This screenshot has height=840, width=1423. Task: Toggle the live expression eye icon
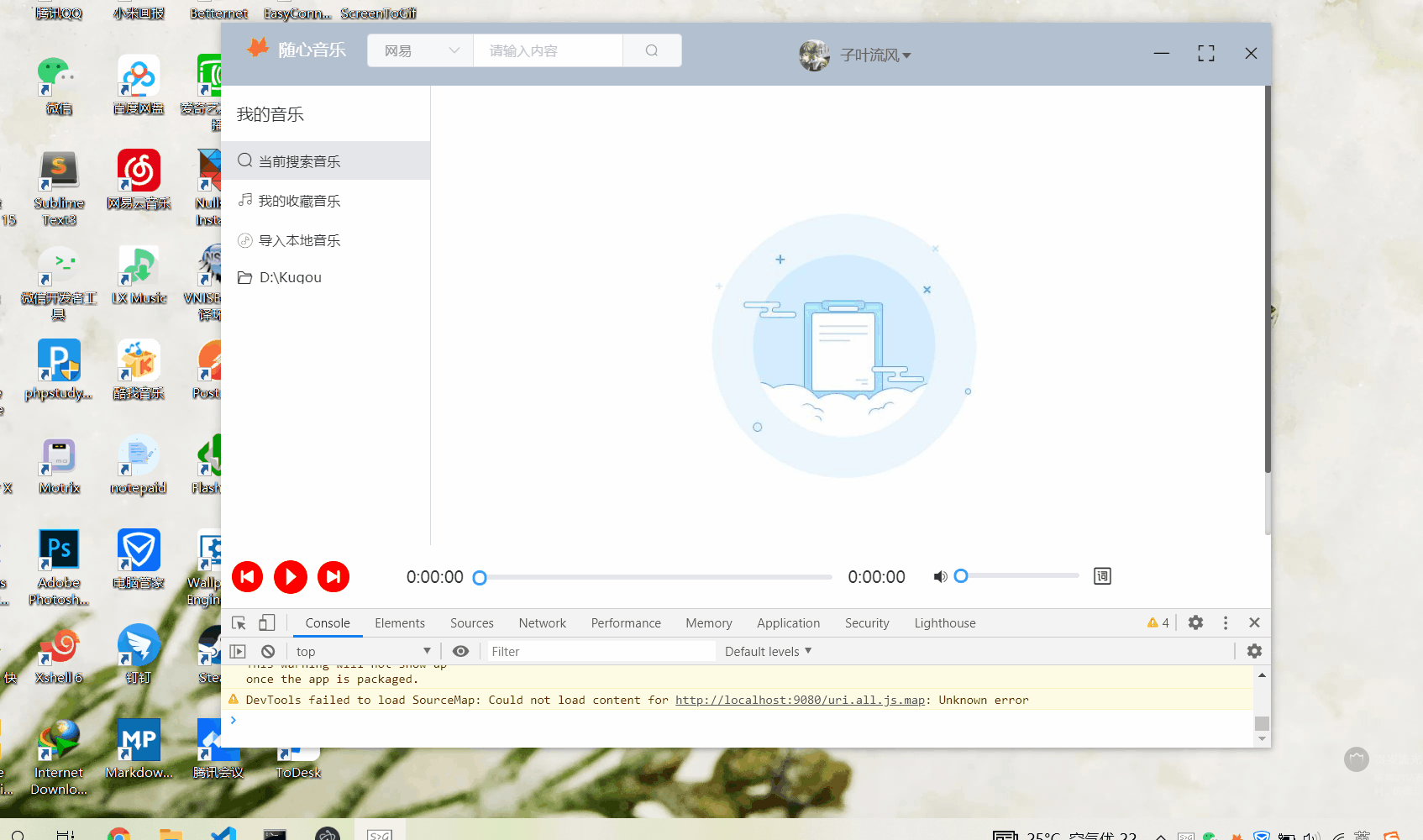(460, 651)
